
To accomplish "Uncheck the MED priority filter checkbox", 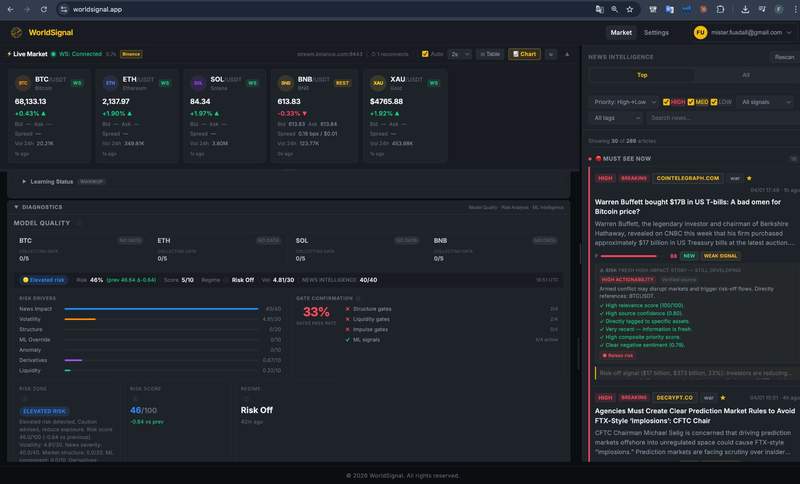I will pyautogui.click(x=690, y=102).
